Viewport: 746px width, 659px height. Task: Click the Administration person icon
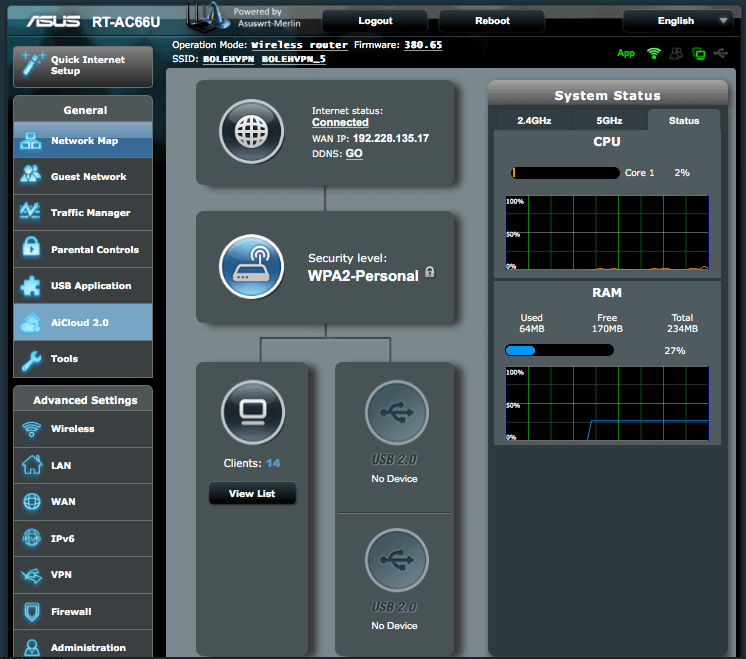(x=32, y=648)
